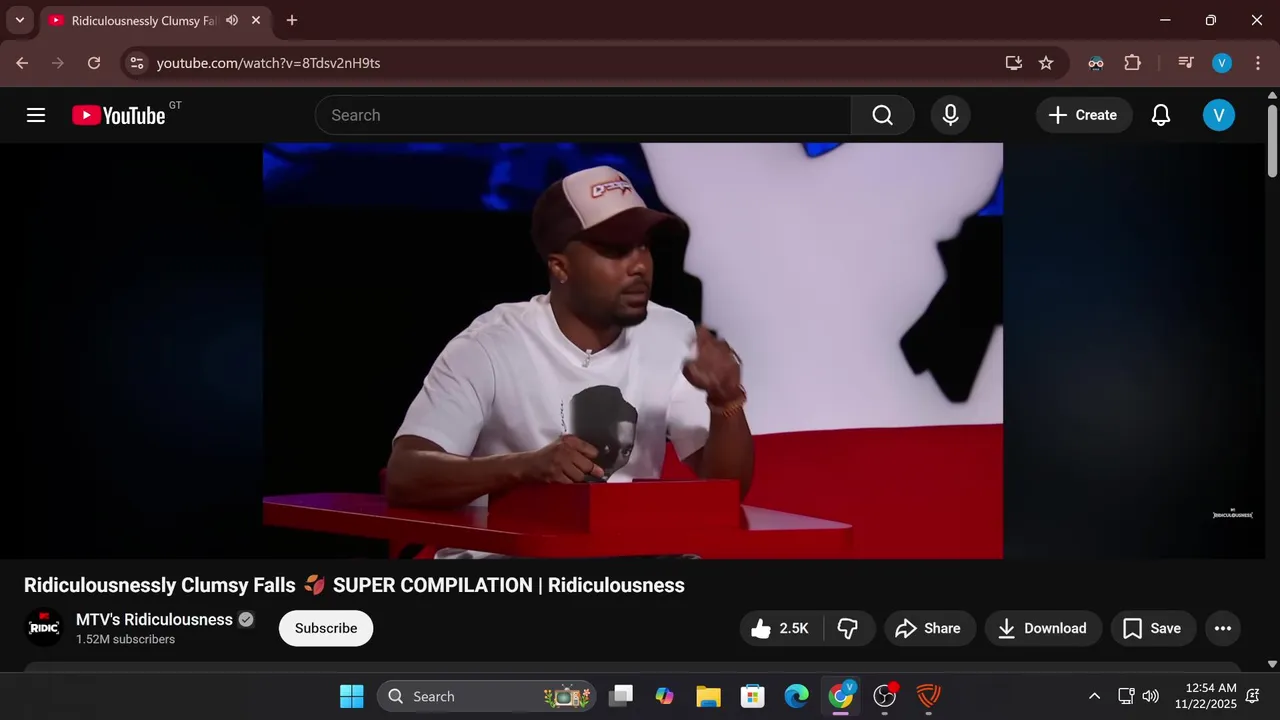Open Chrome profile V avatar
The image size is (1280, 720).
[1222, 63]
